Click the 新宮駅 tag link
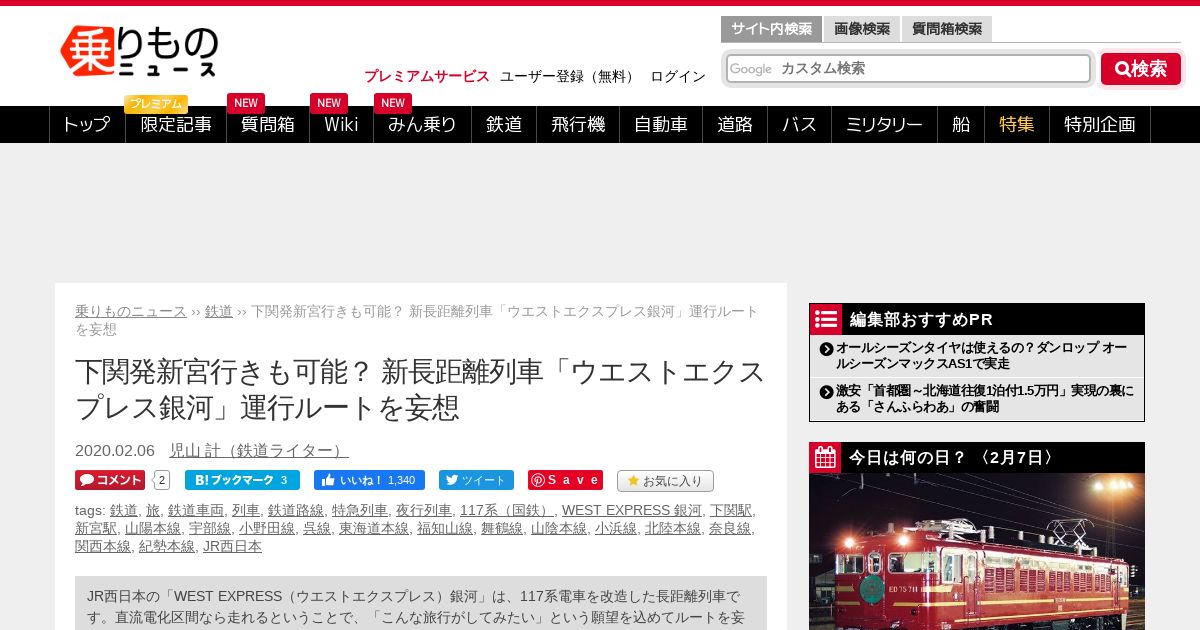The width and height of the screenshot is (1200, 630). 96,528
